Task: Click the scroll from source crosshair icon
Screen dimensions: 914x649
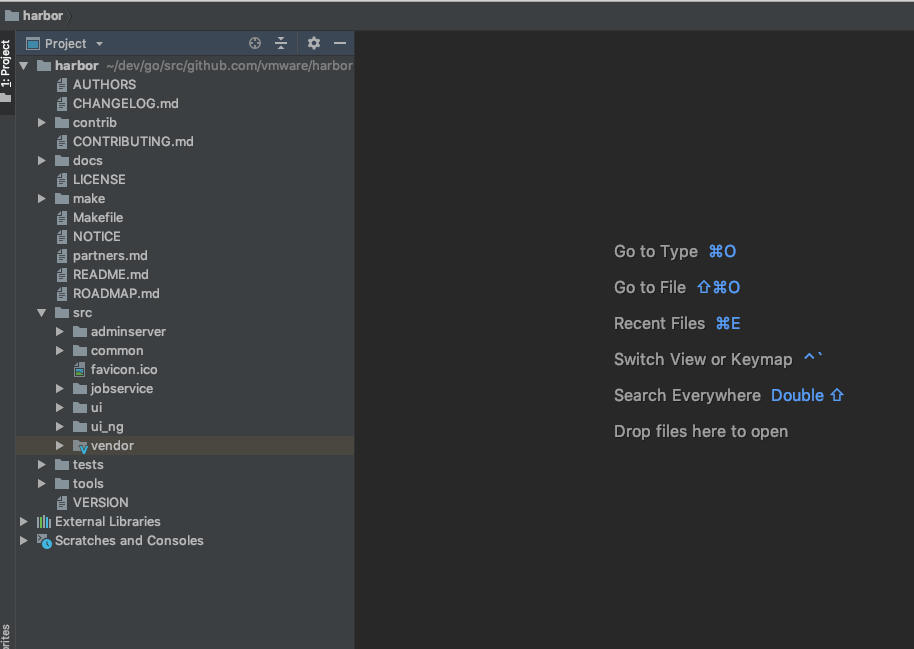Action: 255,43
